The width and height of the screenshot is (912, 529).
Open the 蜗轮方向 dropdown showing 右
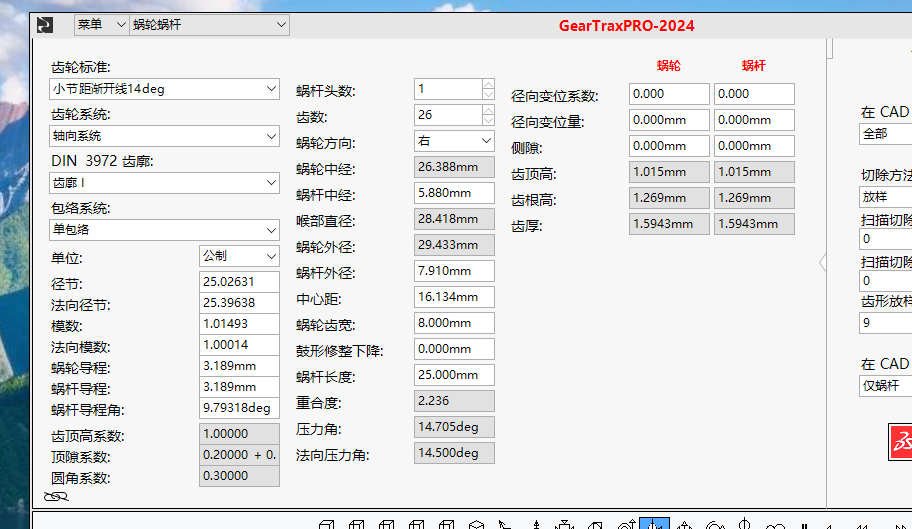pos(454,141)
